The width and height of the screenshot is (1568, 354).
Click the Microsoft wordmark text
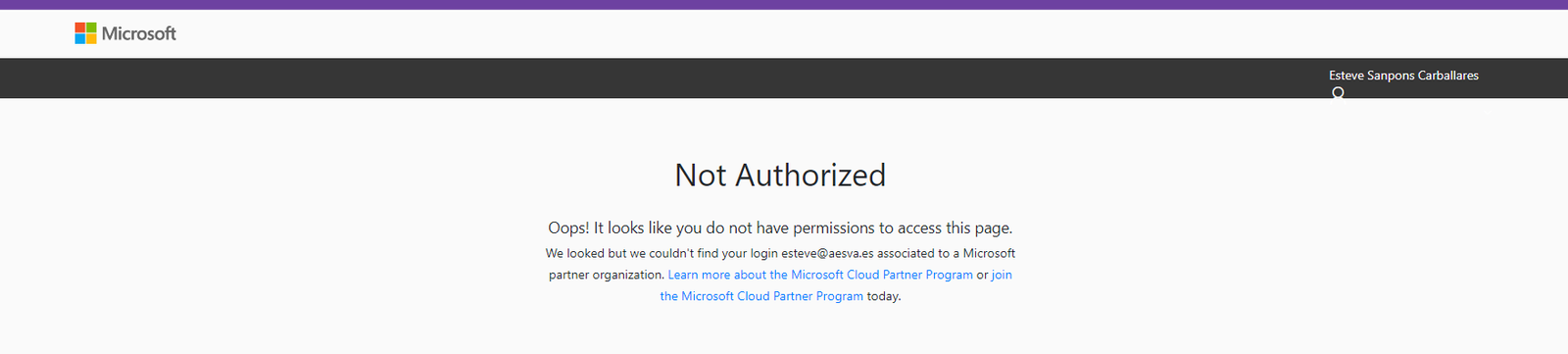click(139, 33)
